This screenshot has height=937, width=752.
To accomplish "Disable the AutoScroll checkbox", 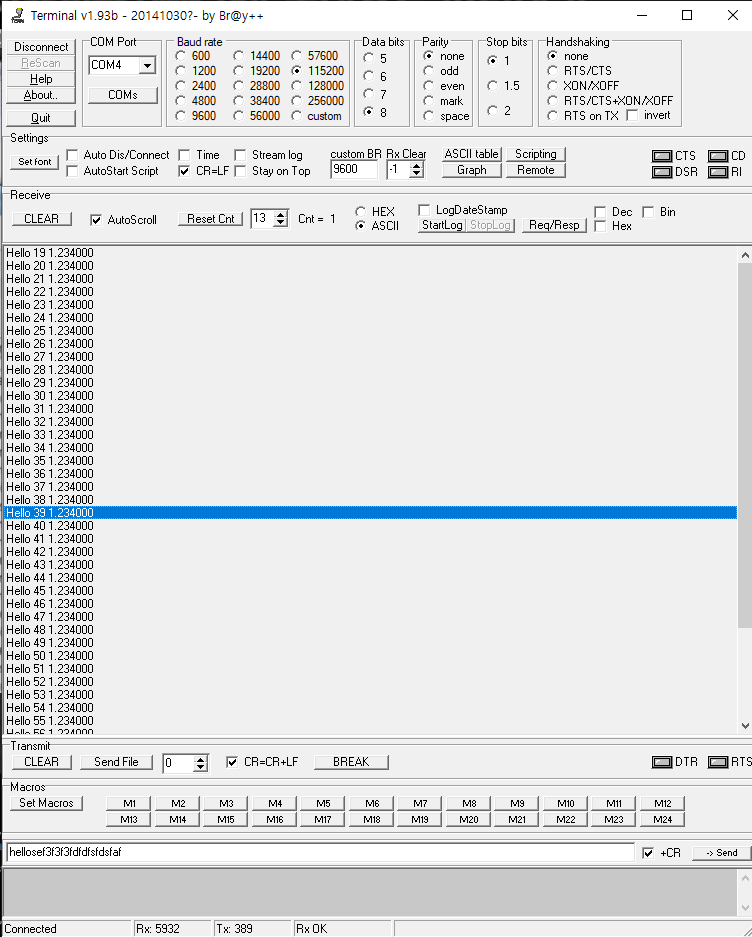I will [97, 220].
